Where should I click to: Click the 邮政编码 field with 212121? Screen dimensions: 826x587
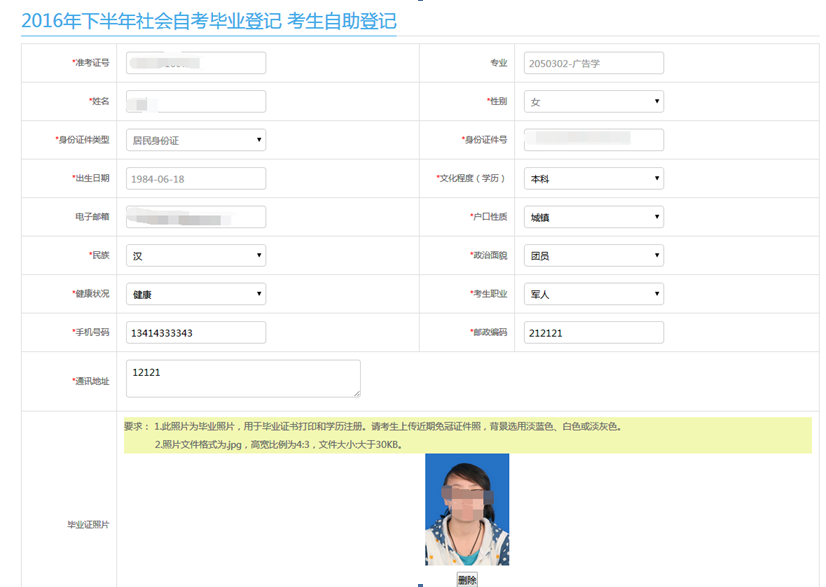pos(594,332)
